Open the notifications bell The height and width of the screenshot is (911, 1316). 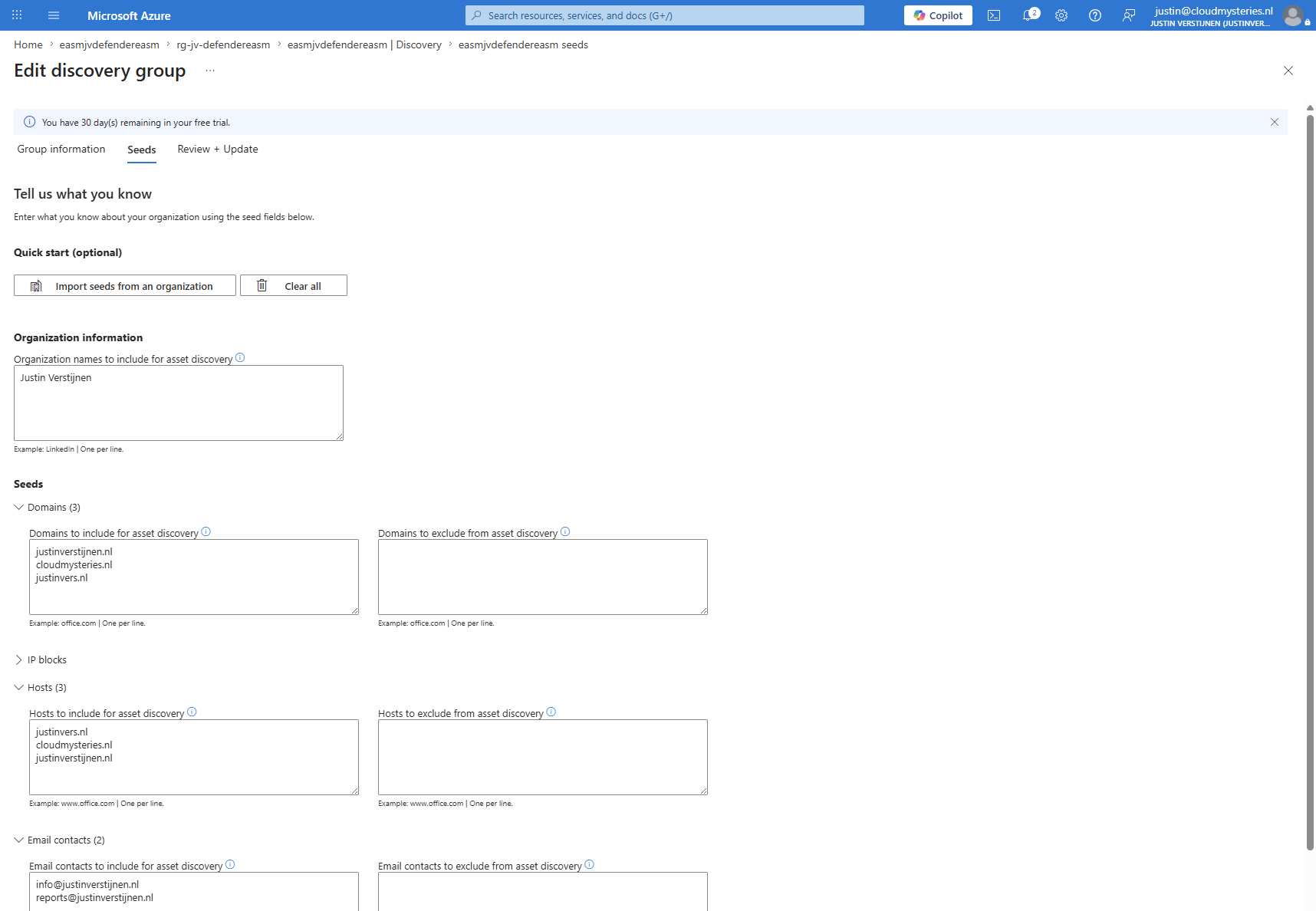(1028, 15)
